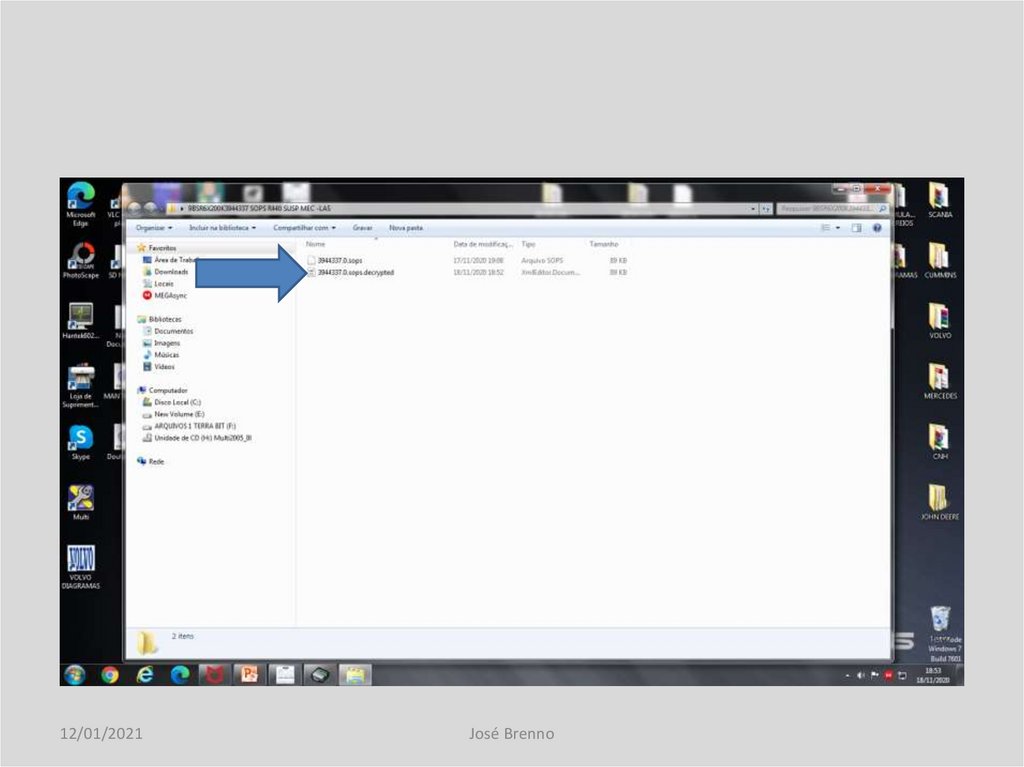Launch Skype from the desktop
Viewport: 1024px width, 767px height.
pos(80,442)
